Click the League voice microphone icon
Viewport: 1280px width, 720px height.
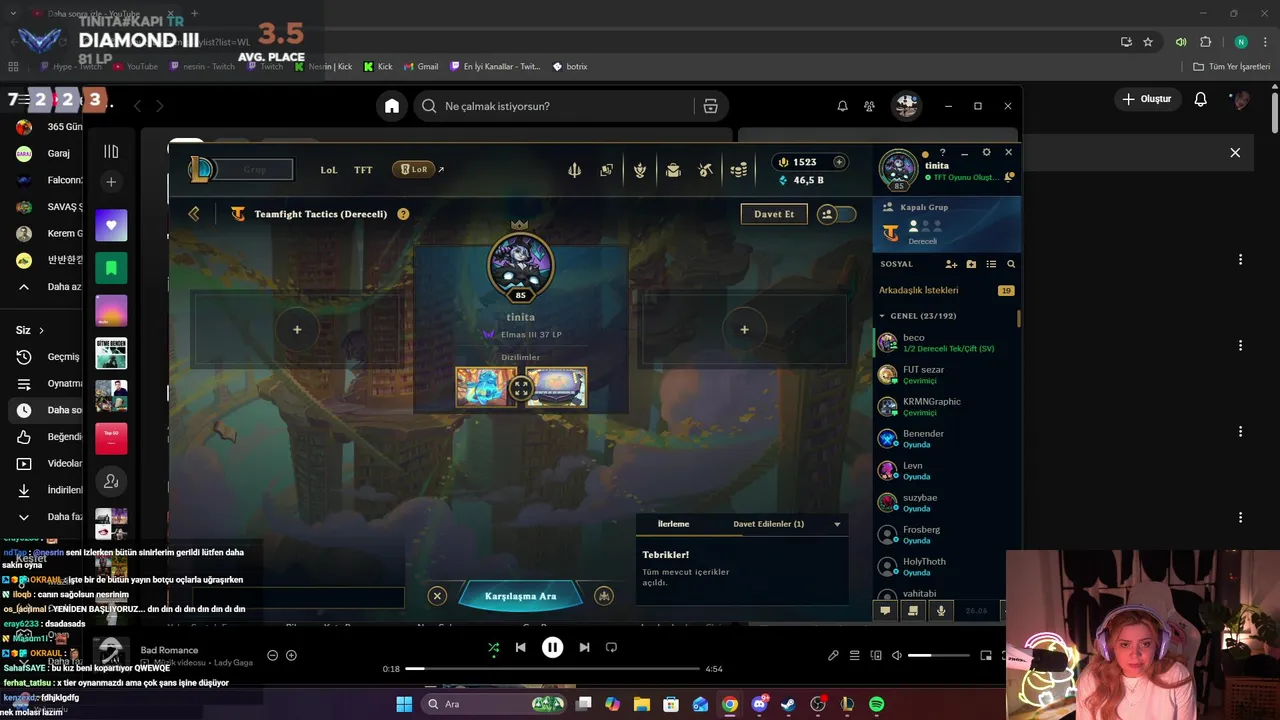tap(940, 610)
